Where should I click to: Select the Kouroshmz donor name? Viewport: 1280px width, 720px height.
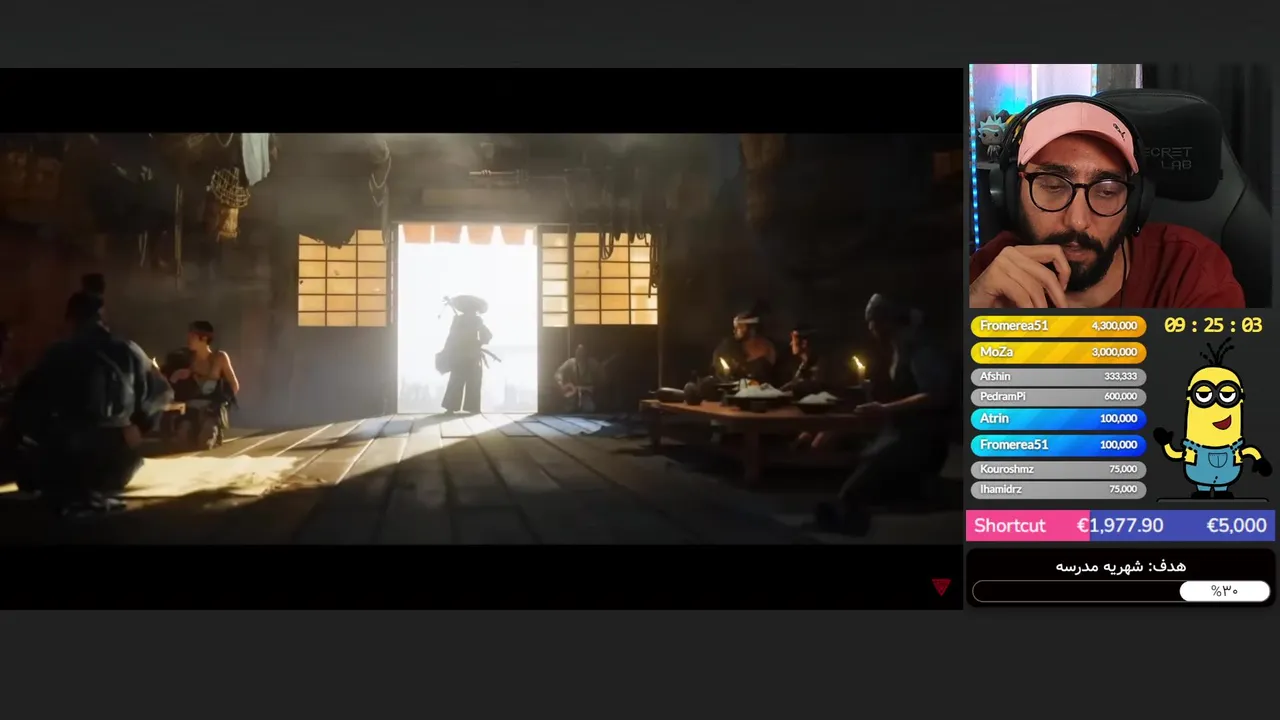click(1007, 469)
